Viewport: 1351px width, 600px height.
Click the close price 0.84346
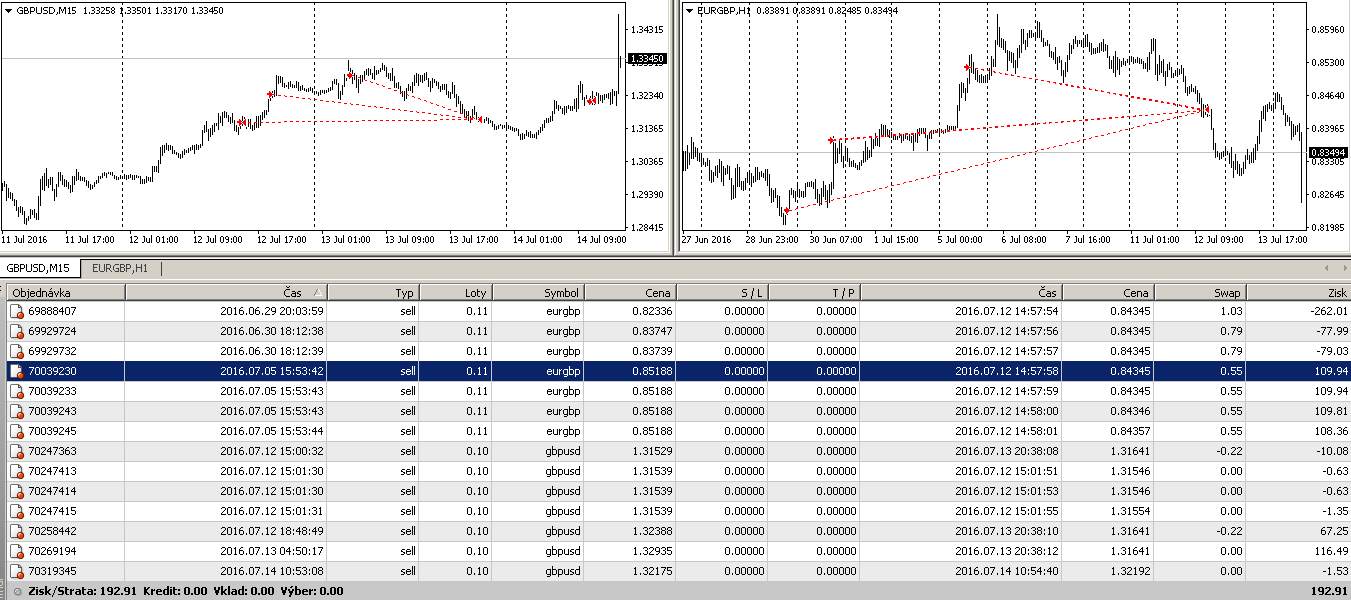tap(1131, 411)
